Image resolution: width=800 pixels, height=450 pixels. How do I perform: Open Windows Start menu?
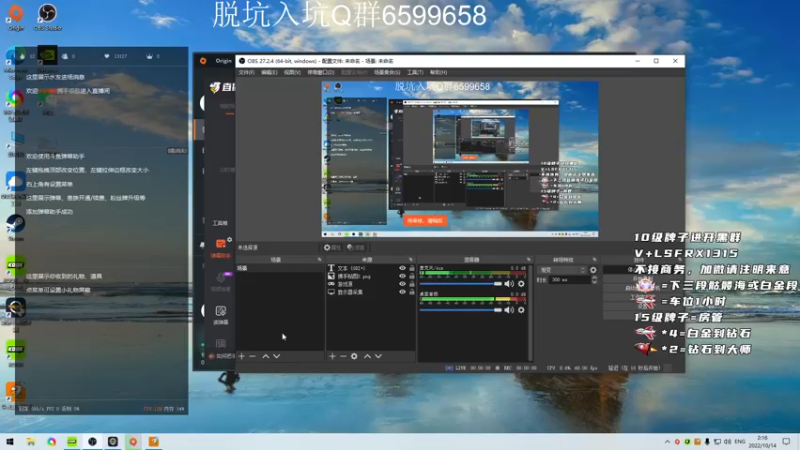point(10,441)
